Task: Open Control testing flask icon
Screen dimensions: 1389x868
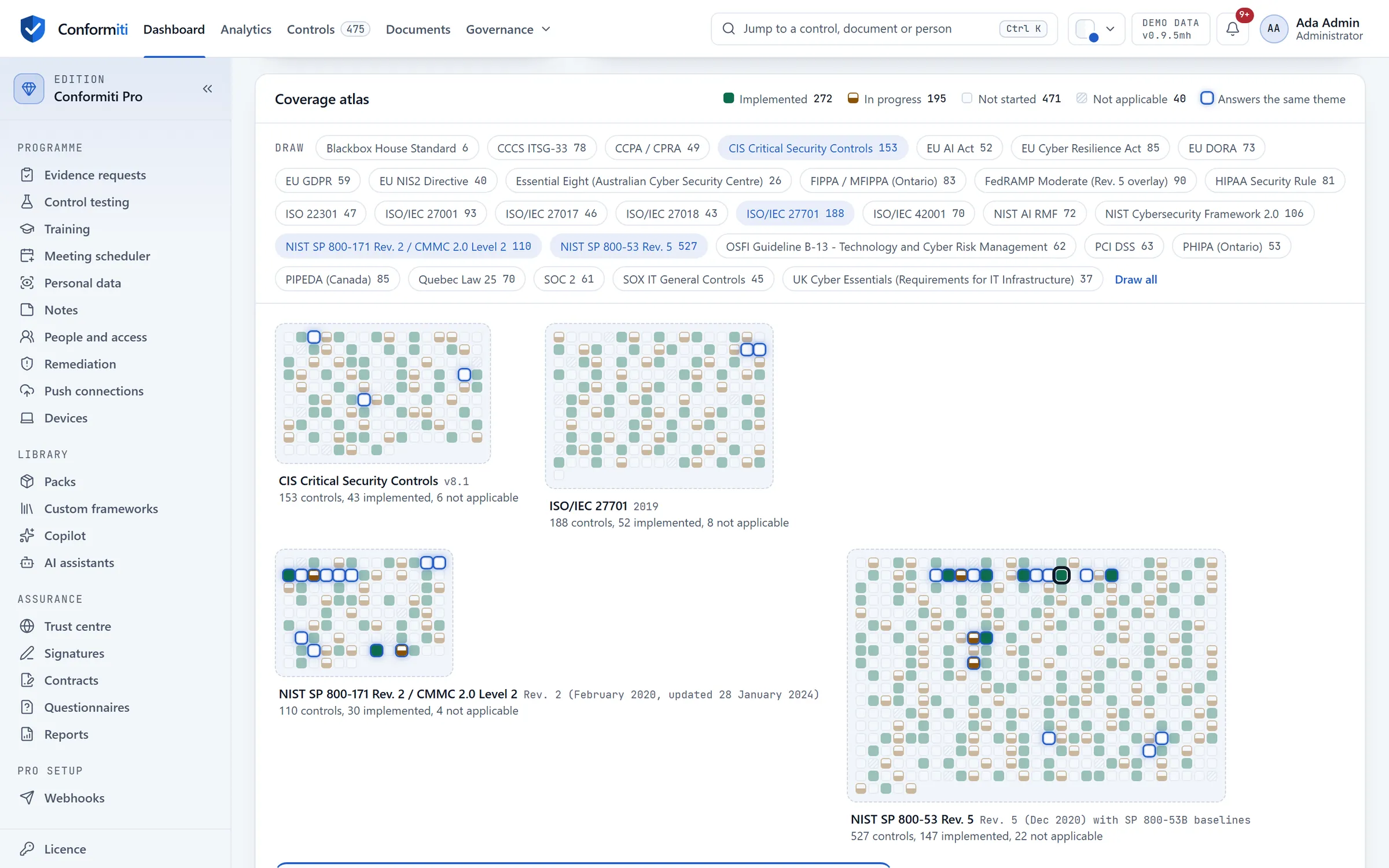Action: [27, 202]
